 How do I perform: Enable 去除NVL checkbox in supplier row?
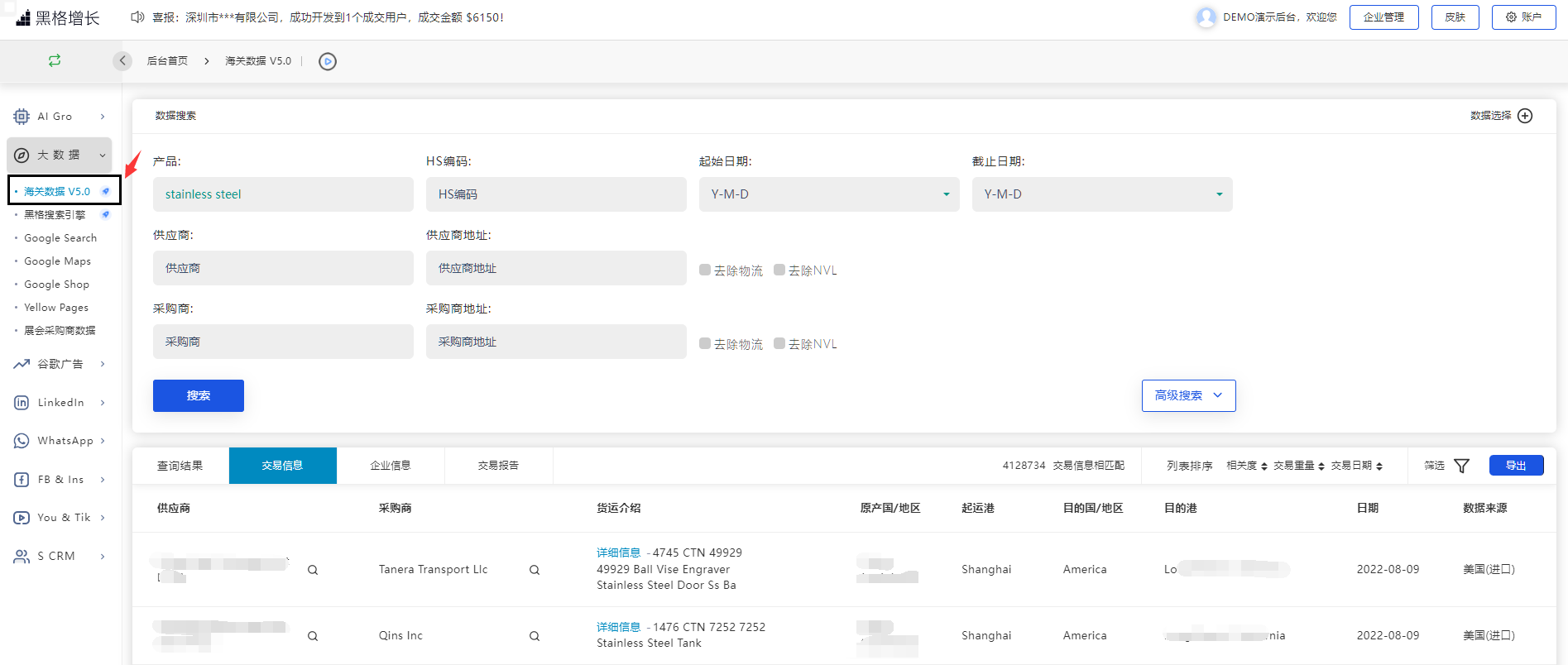[x=779, y=270]
